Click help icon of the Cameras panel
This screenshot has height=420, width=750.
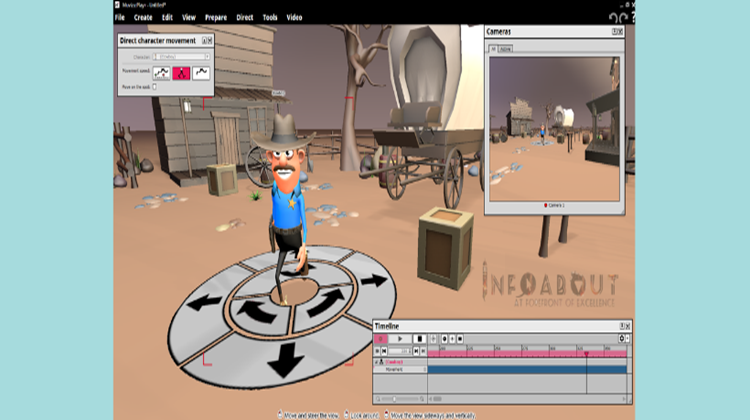point(615,32)
